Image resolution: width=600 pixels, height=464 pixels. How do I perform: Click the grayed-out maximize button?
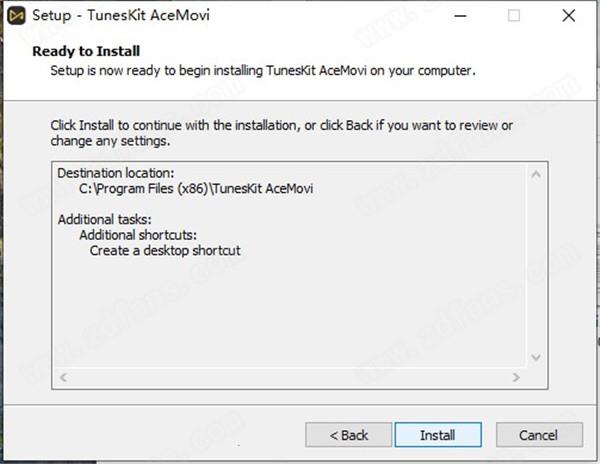(x=514, y=16)
